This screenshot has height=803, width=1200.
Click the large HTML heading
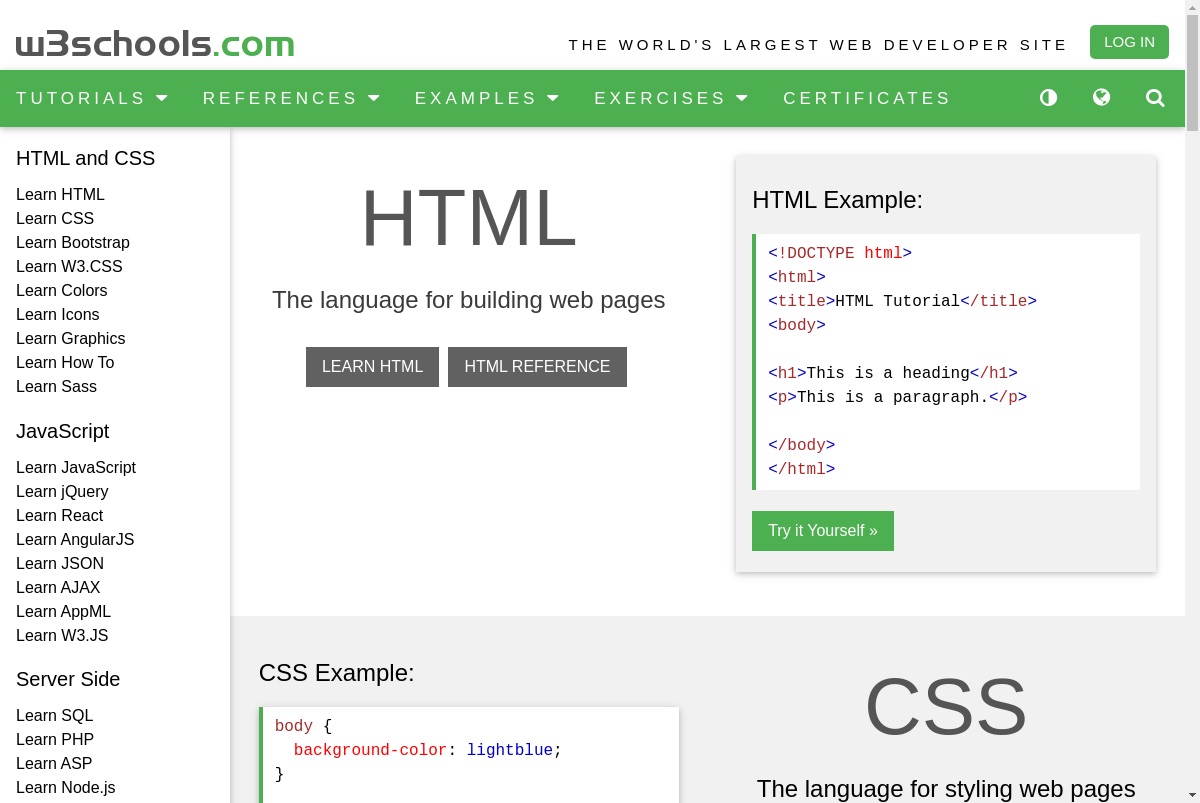(468, 218)
